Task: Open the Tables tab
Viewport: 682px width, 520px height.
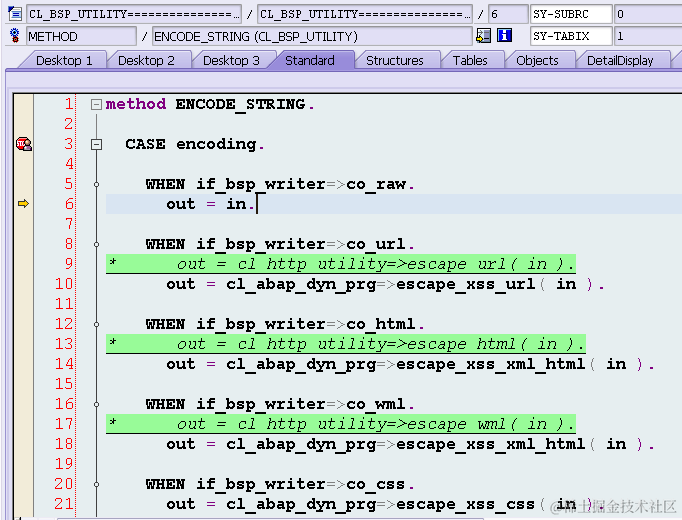Action: (x=470, y=60)
